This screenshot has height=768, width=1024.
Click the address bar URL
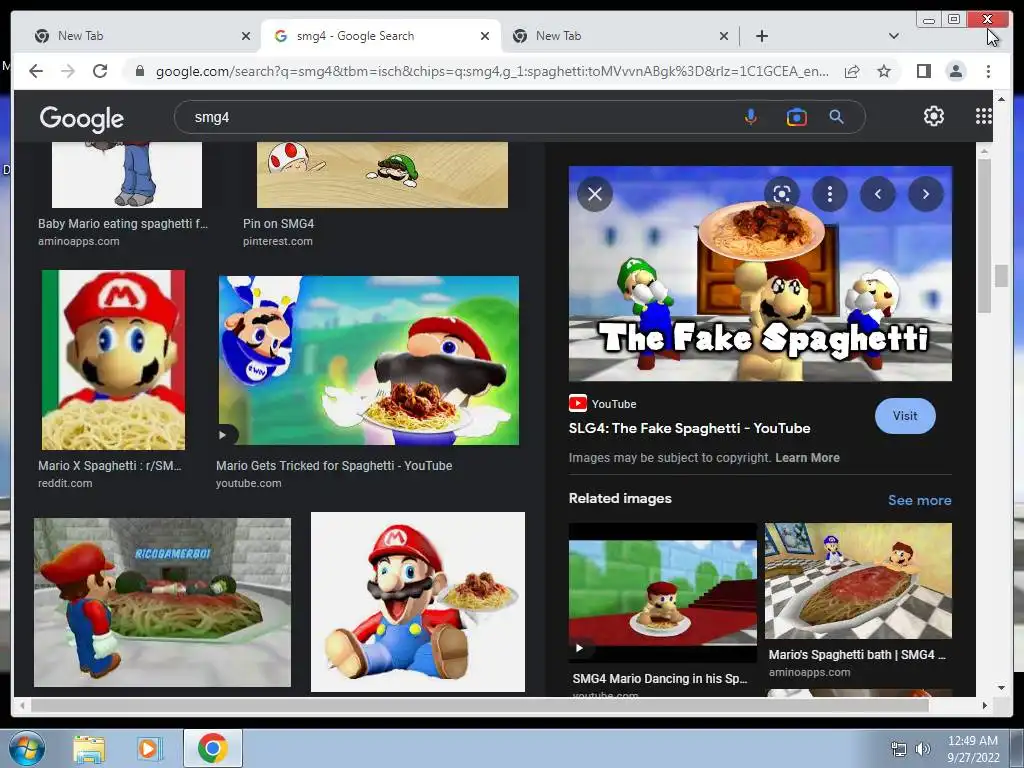click(492, 71)
